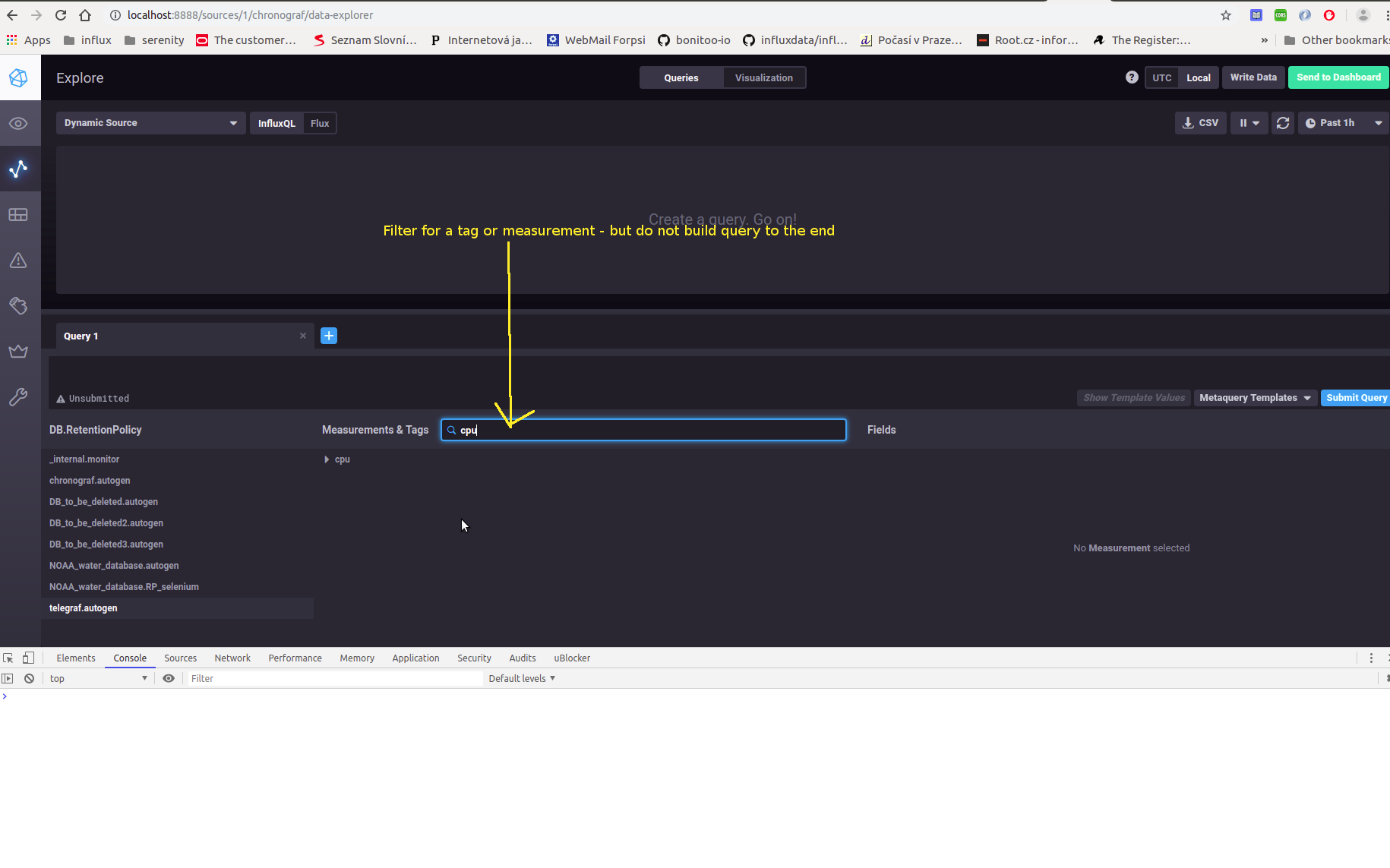Image resolution: width=1390 pixels, height=868 pixels.
Task: Switch to the Visualization tab
Action: (x=763, y=77)
